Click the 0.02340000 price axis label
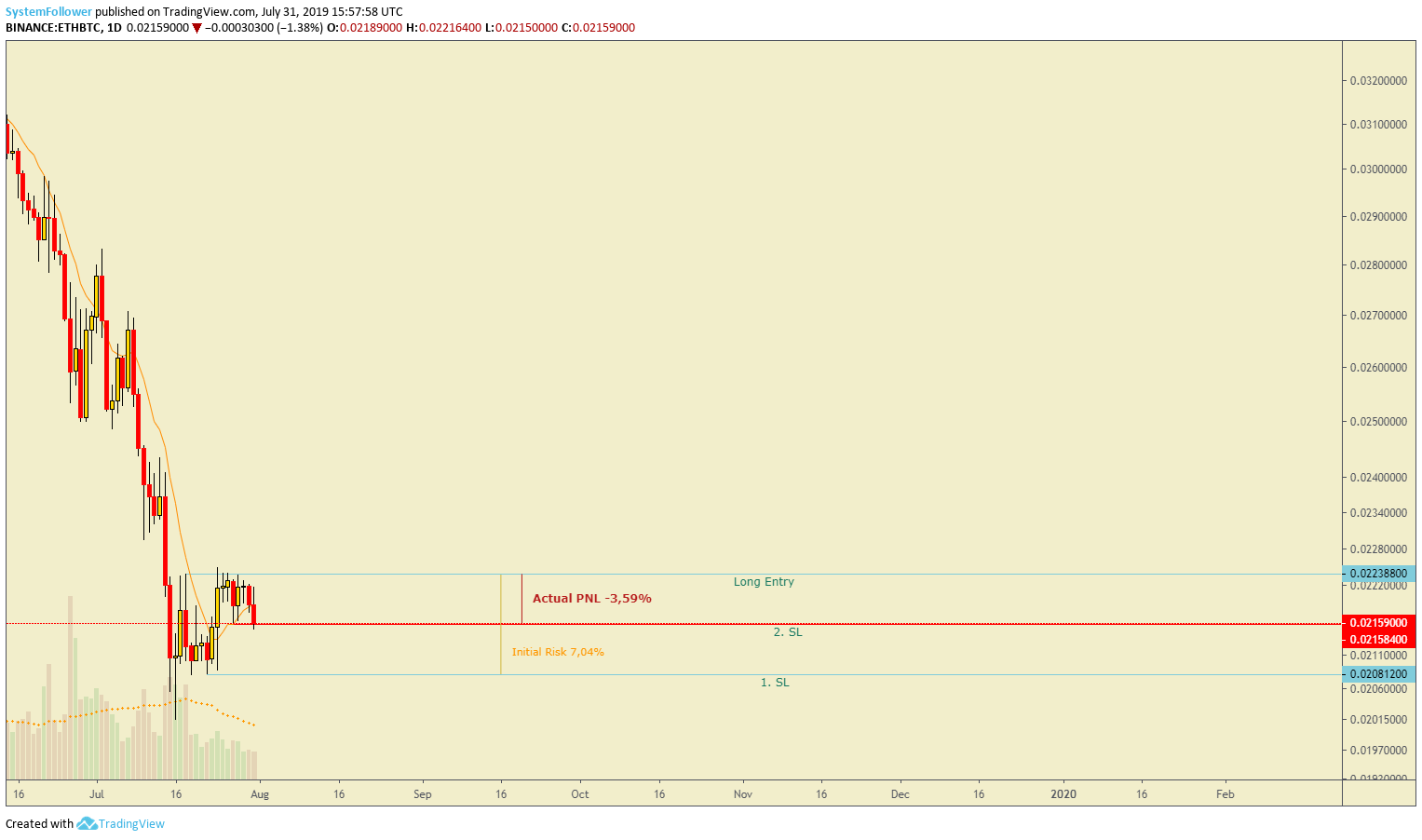 (x=1378, y=513)
